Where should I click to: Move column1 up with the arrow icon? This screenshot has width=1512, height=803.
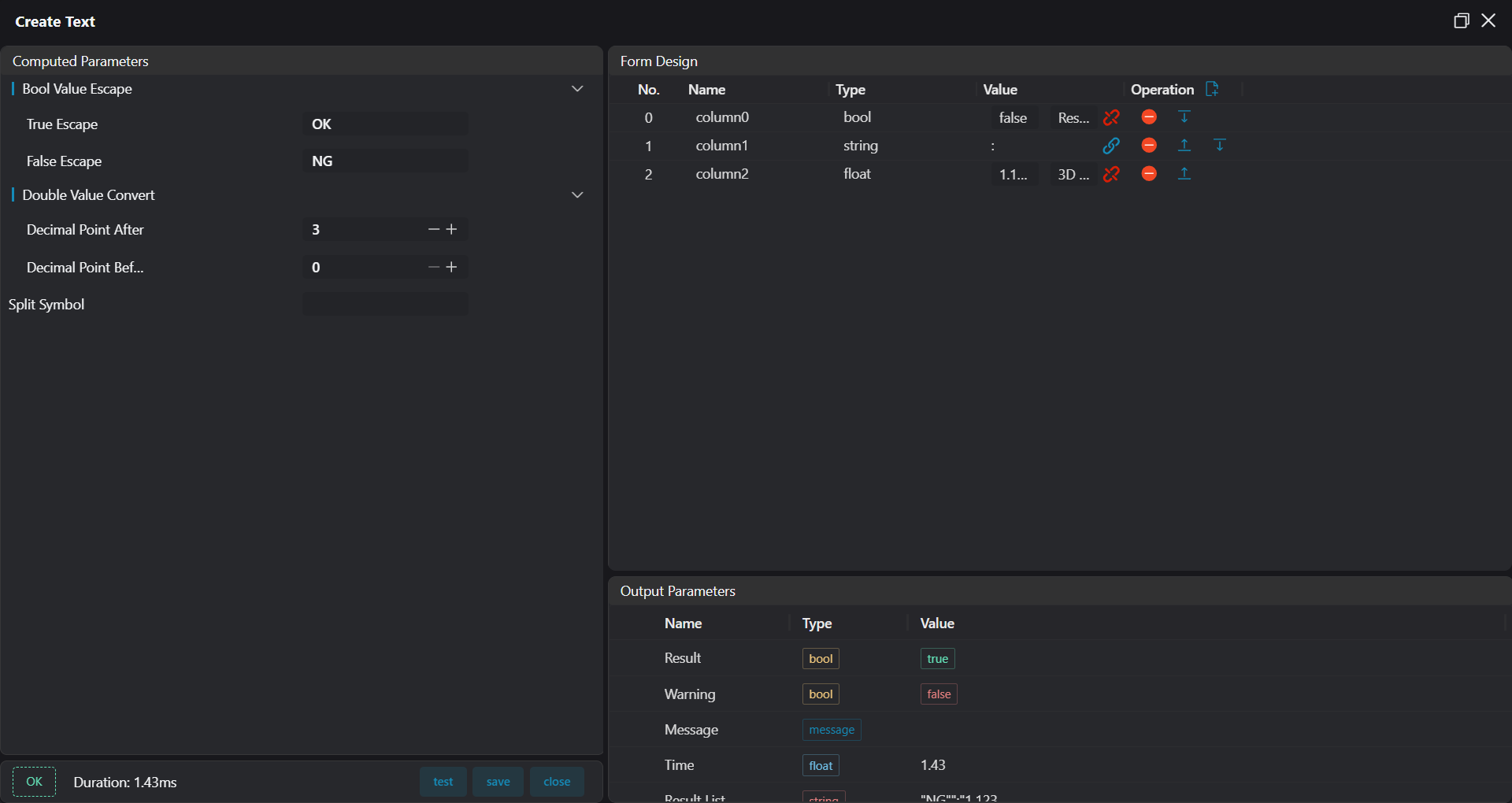coord(1184,146)
